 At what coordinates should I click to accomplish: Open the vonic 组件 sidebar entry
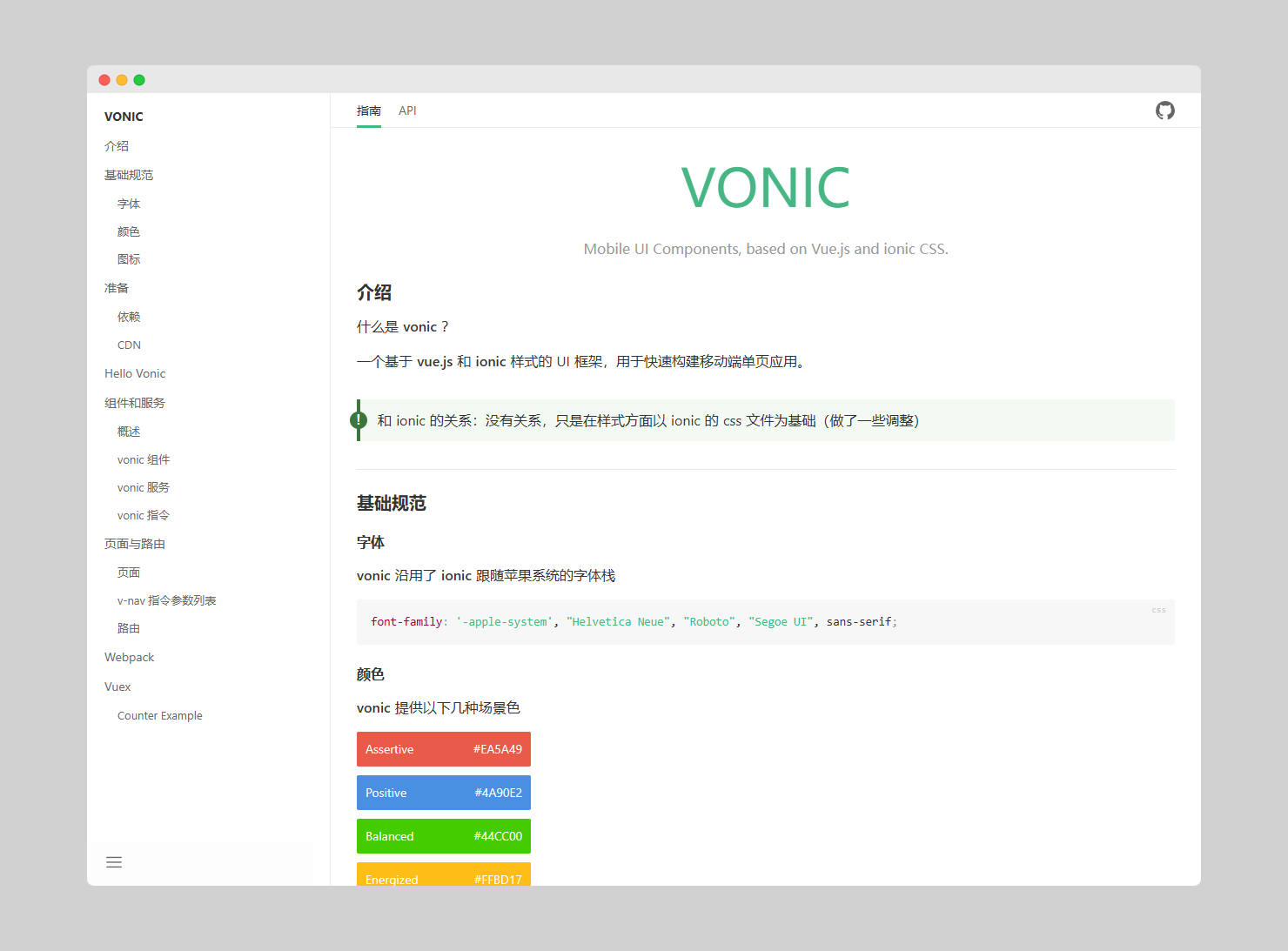click(x=144, y=459)
